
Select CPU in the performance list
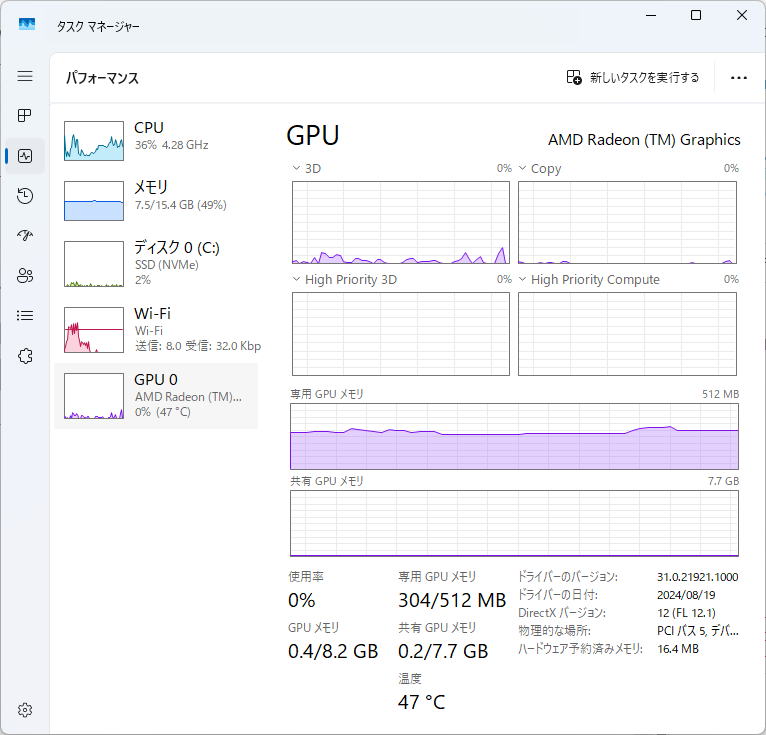(x=156, y=137)
